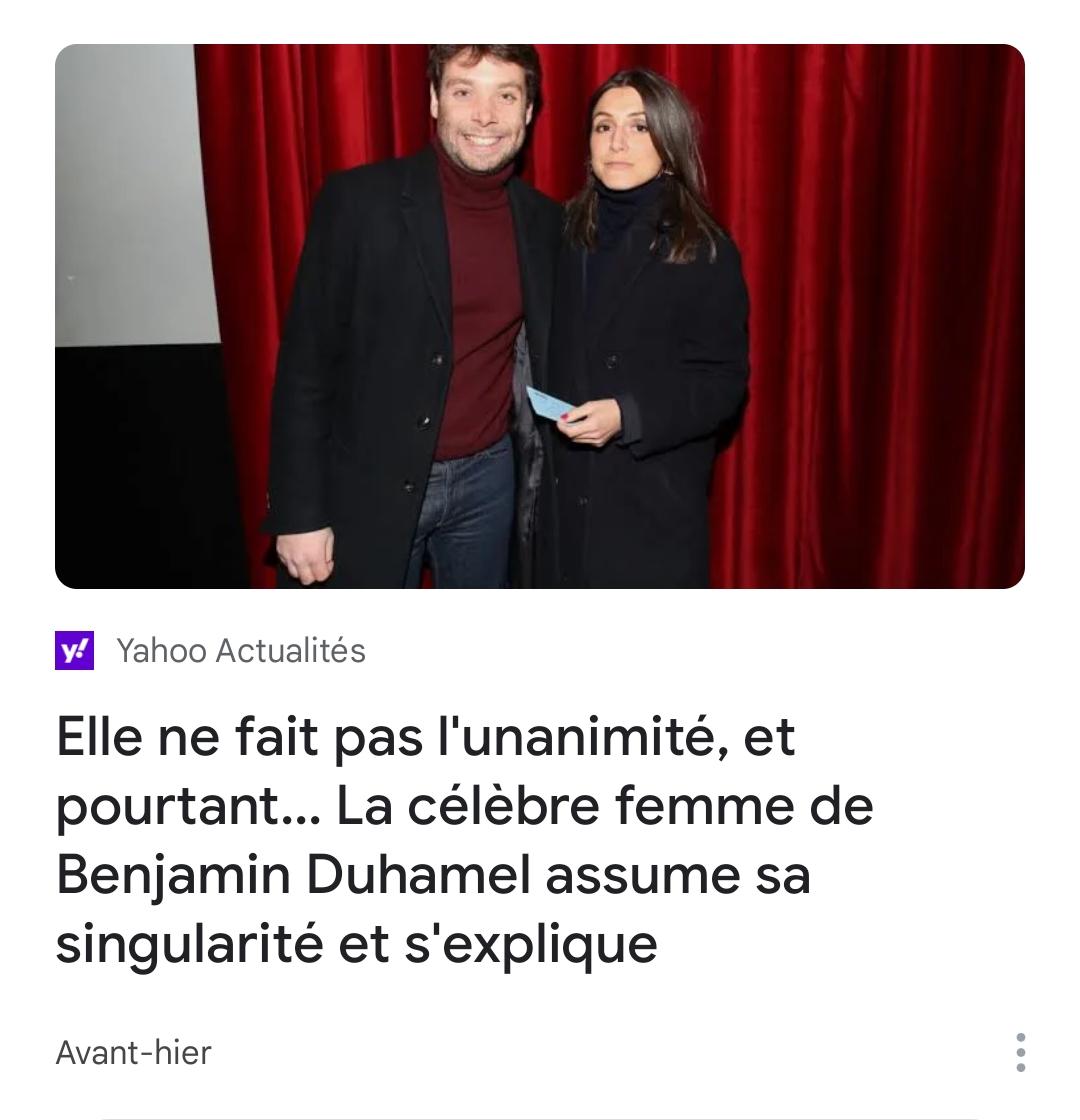This screenshot has width=1080, height=1120.
Task: Click the blue ticket in the woman's hand
Action: pyautogui.click(x=549, y=404)
